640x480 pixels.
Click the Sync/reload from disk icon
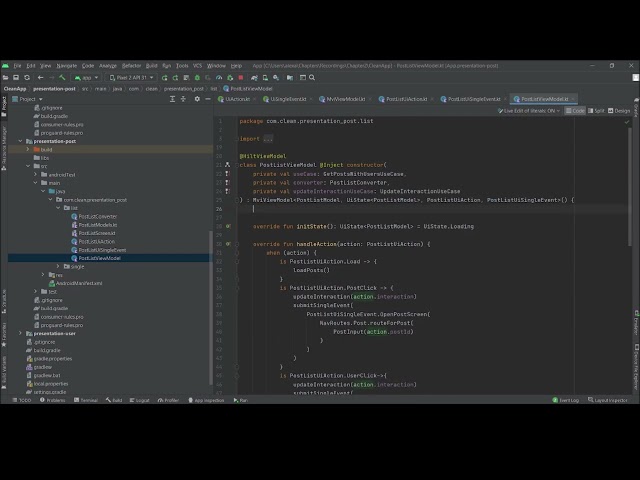[27, 78]
